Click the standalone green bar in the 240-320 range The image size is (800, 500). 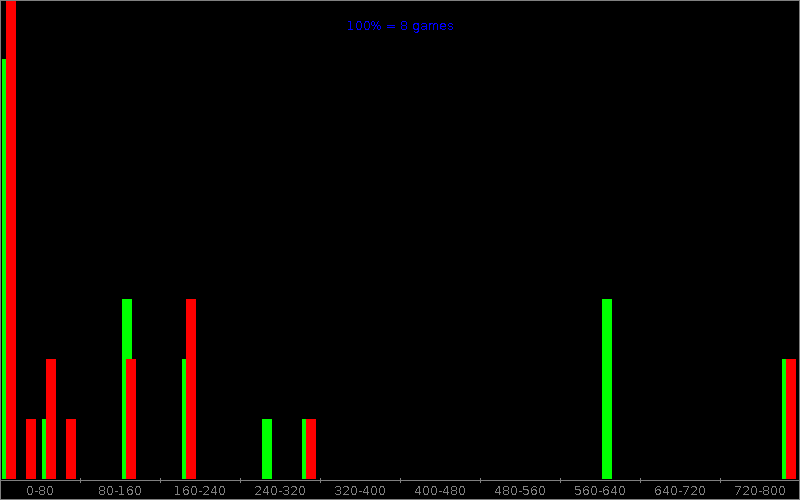267,449
